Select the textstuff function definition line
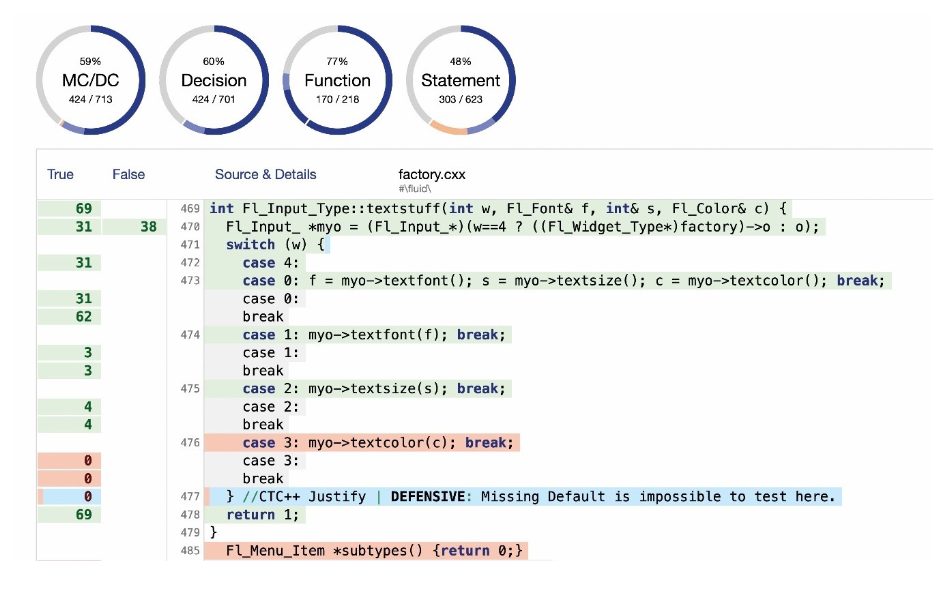The image size is (933, 595). [x=498, y=209]
